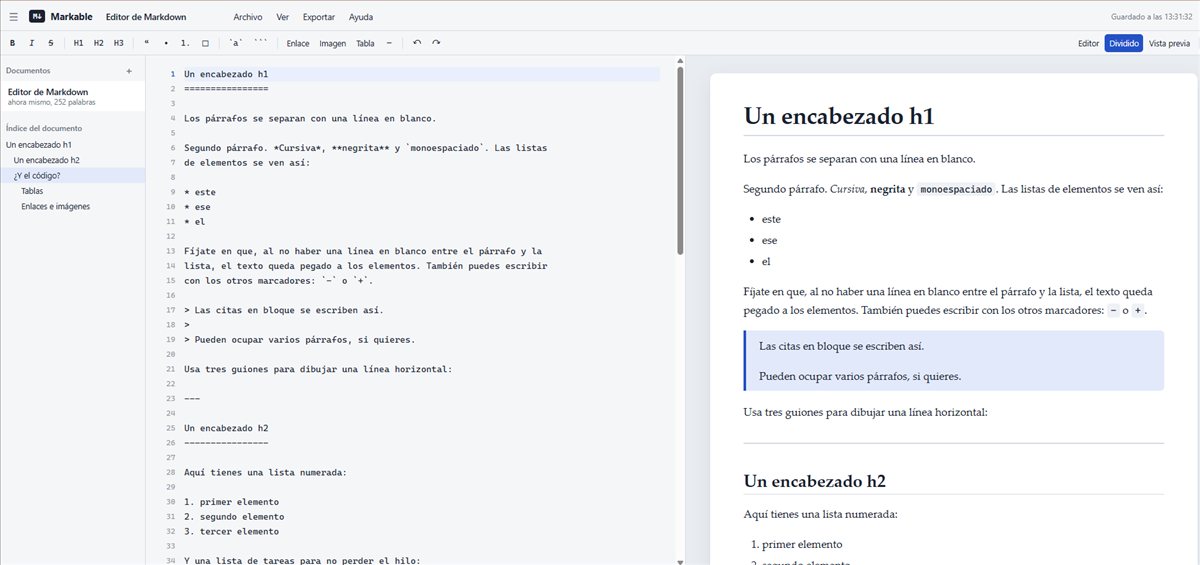Screen dimensions: 1200x565
Task: Insert a fenced code block
Action: click(260, 43)
